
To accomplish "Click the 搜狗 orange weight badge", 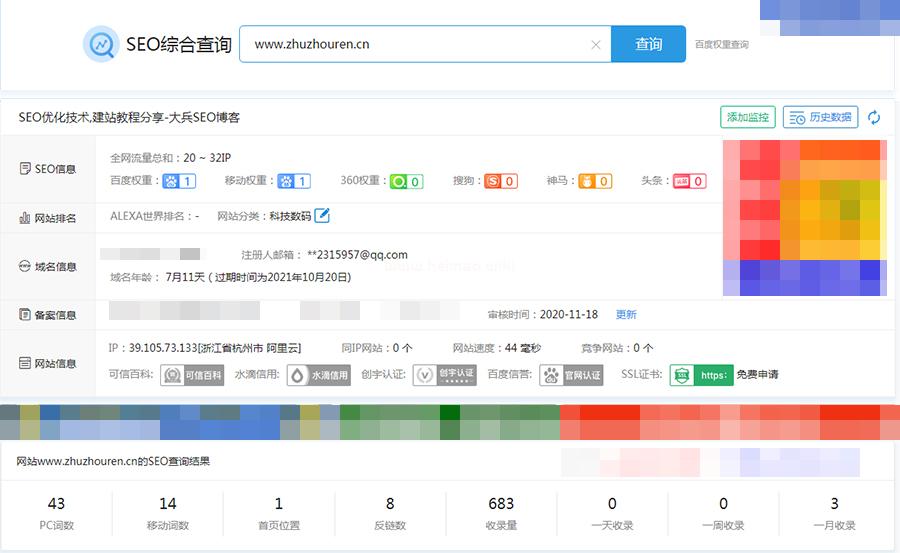I will 500,181.
